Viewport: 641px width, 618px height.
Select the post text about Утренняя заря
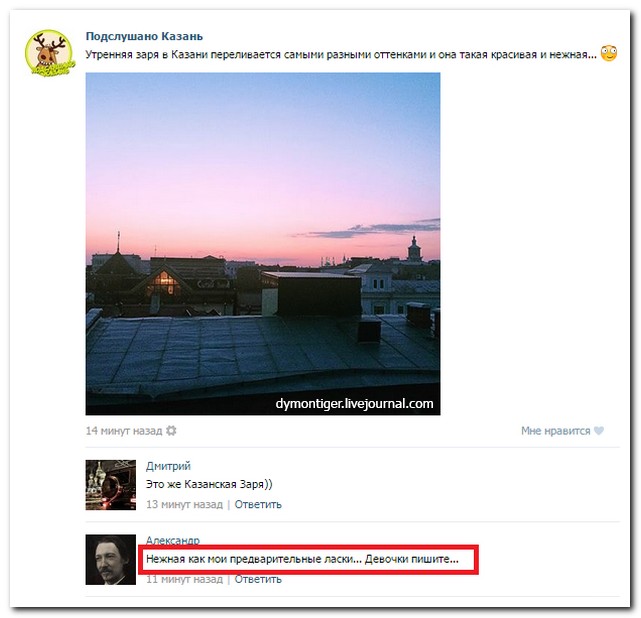[x=341, y=54]
